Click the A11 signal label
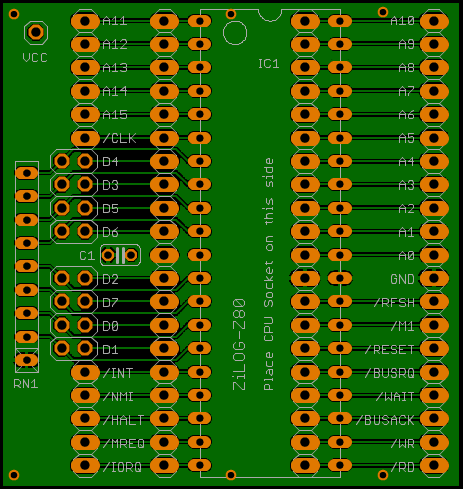This screenshot has width=463, height=489. coord(115,21)
